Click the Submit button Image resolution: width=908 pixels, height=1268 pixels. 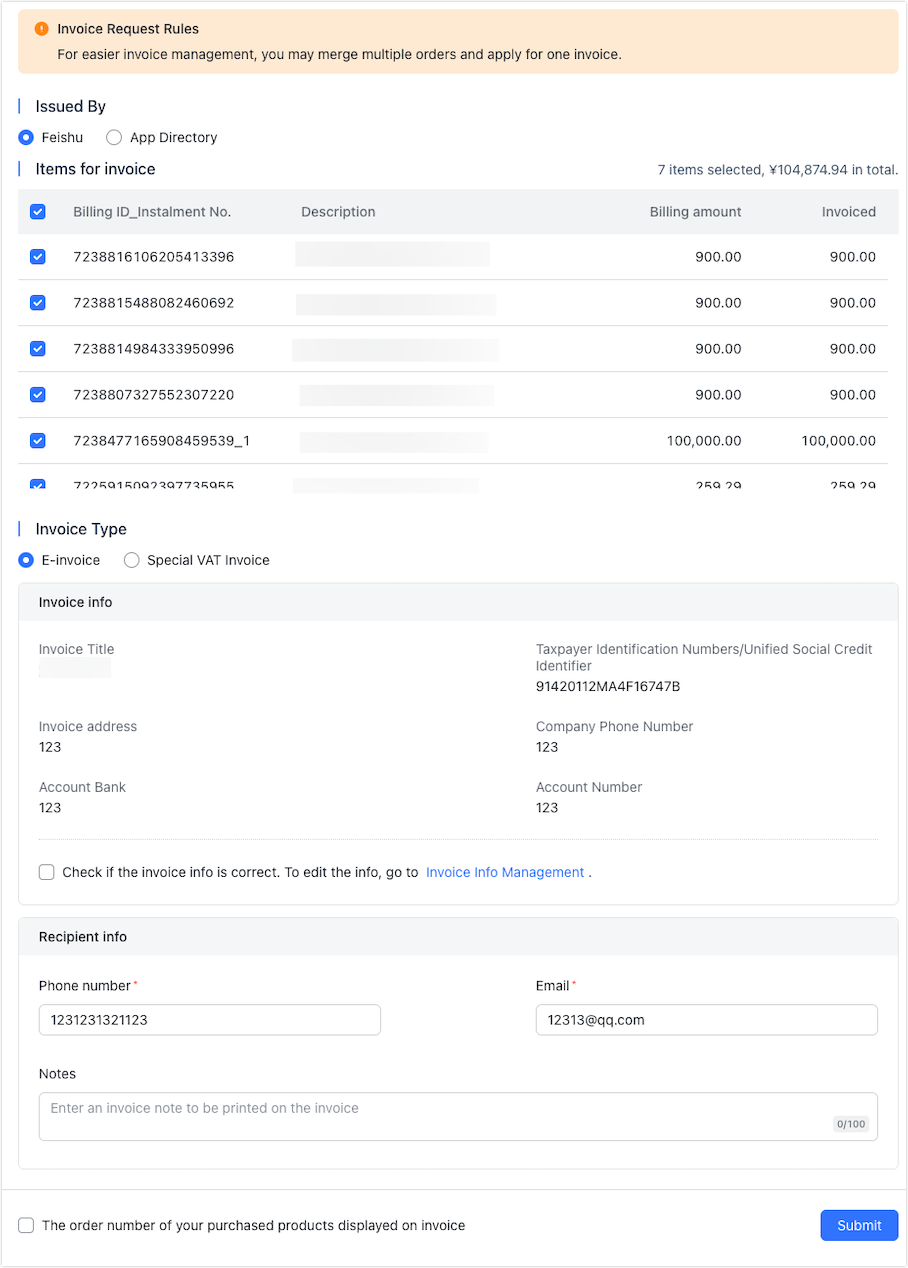[x=858, y=1225]
